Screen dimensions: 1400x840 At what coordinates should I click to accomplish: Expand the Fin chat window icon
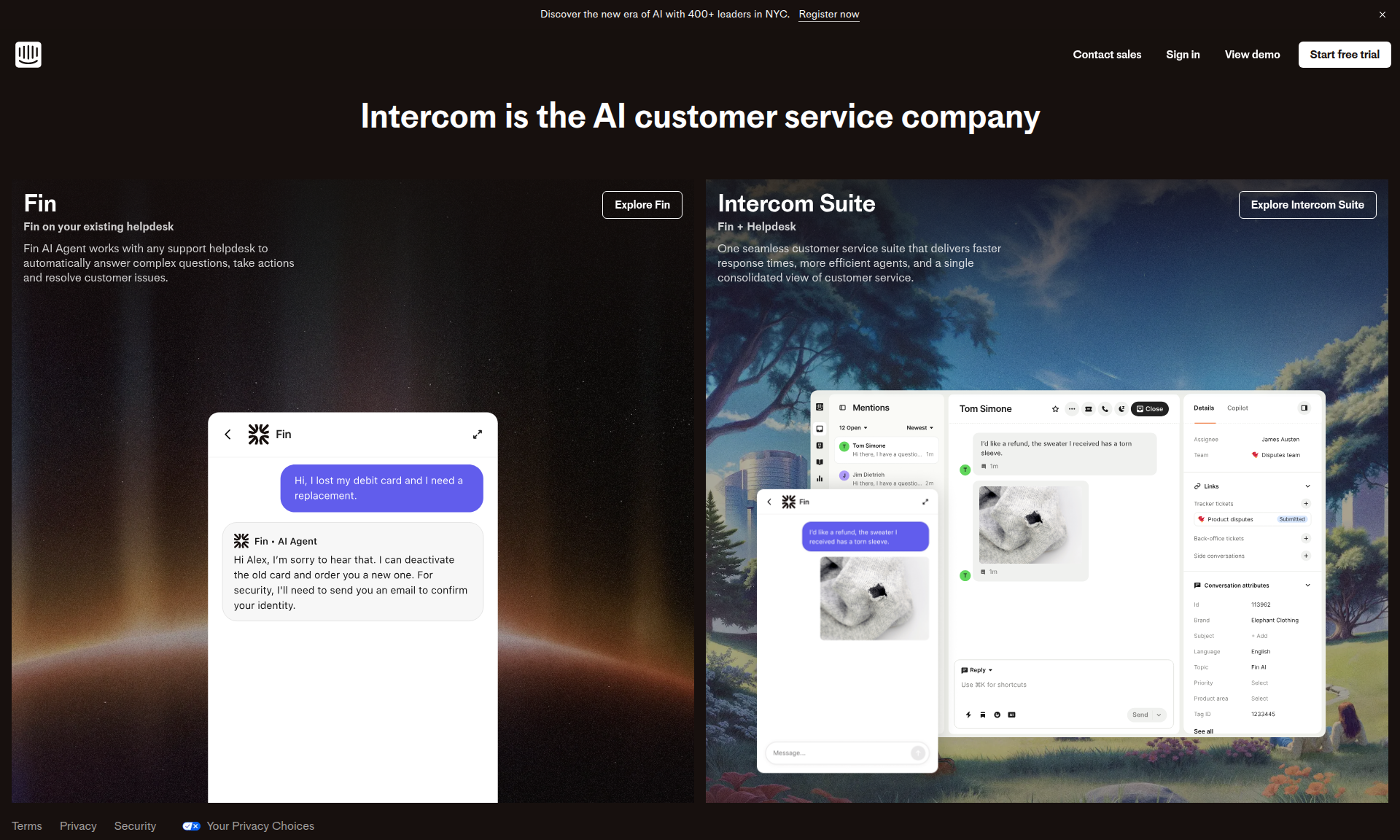tap(478, 435)
